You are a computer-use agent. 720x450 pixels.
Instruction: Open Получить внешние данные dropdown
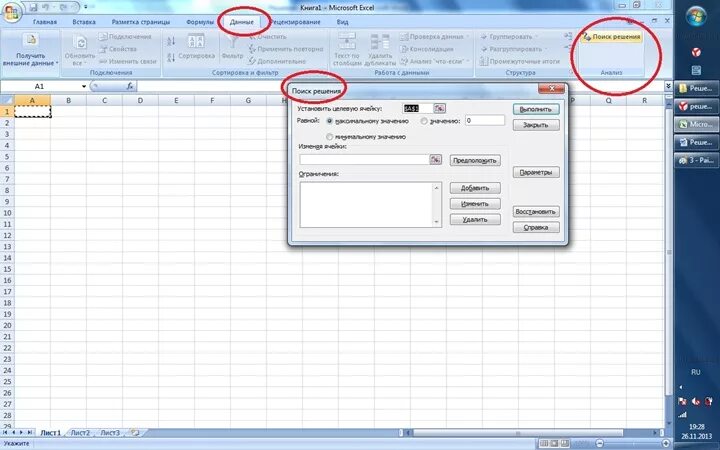click(57, 63)
